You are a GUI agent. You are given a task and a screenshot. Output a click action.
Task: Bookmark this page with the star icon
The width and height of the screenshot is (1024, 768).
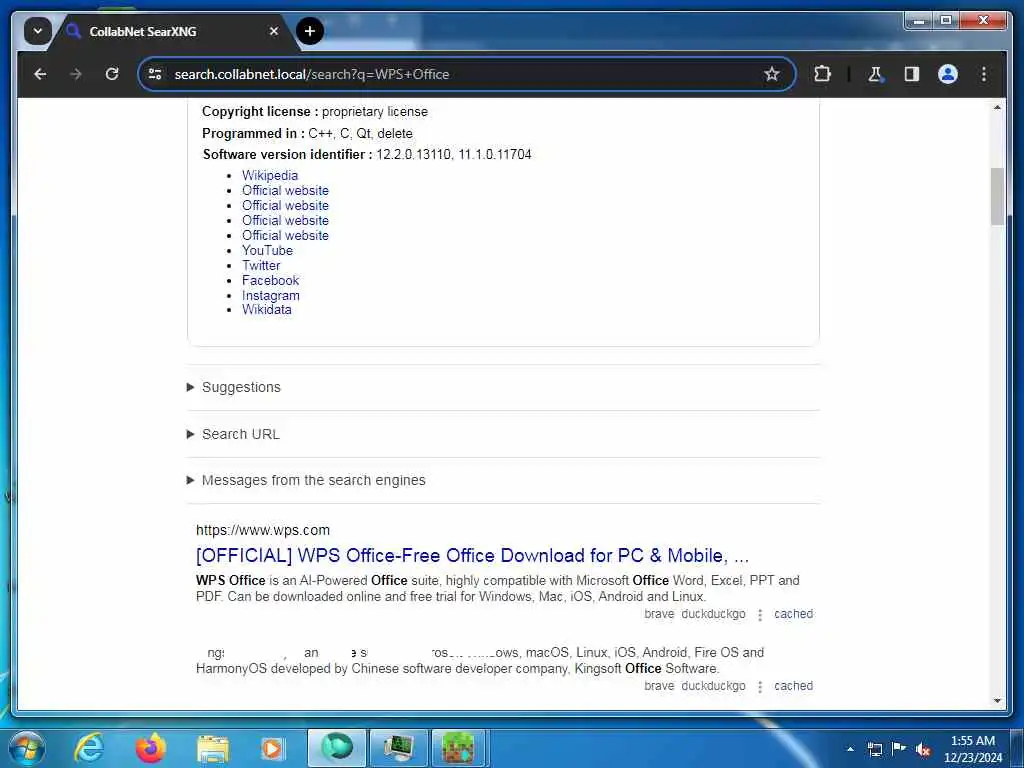pyautogui.click(x=772, y=74)
